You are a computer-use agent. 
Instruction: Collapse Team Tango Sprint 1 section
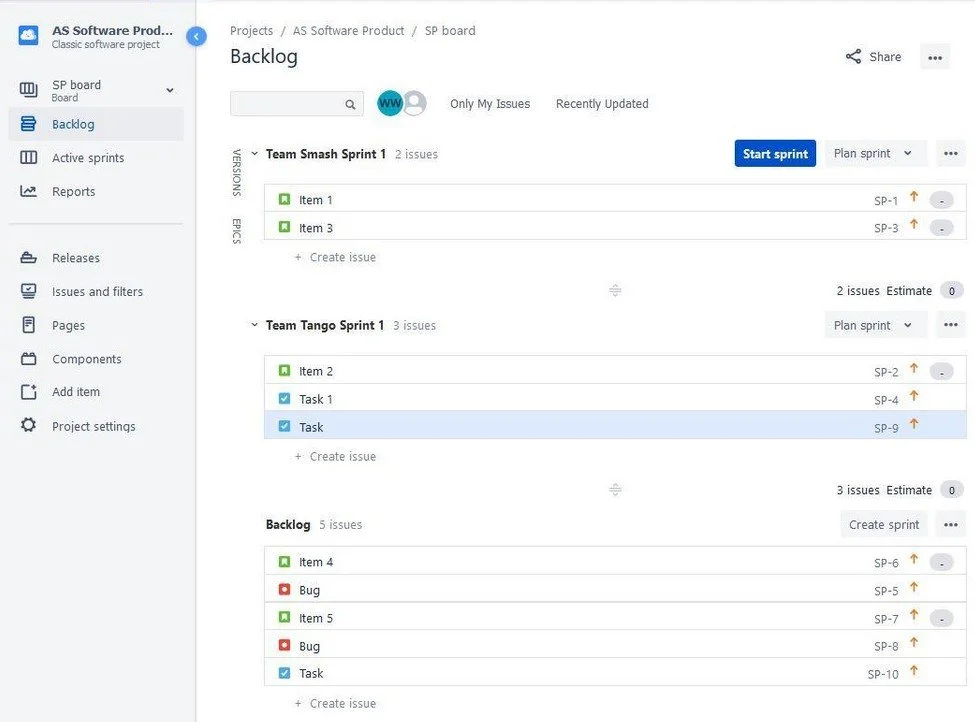click(254, 325)
